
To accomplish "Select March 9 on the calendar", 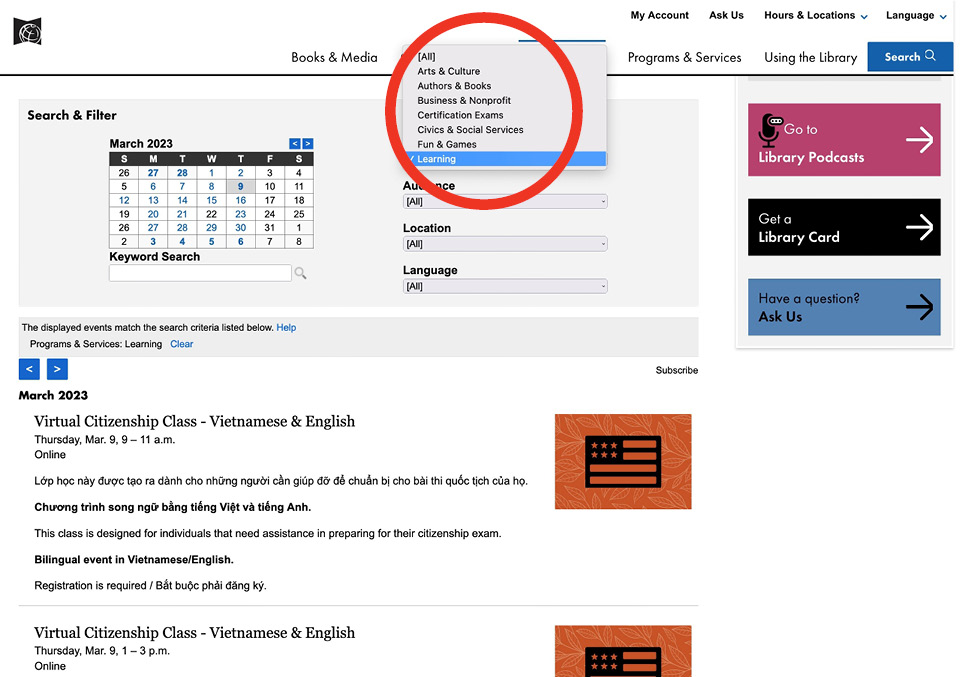I will tap(240, 186).
